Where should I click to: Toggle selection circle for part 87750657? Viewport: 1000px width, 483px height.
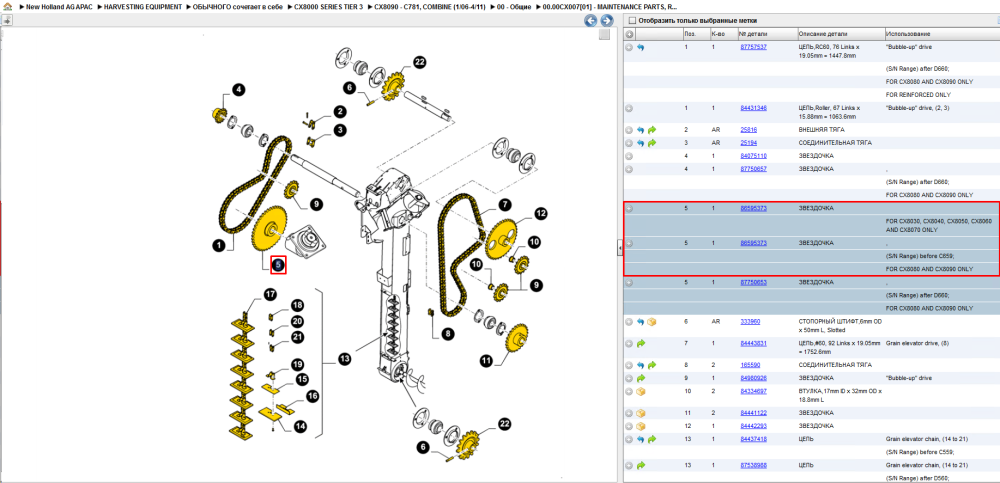tap(629, 169)
